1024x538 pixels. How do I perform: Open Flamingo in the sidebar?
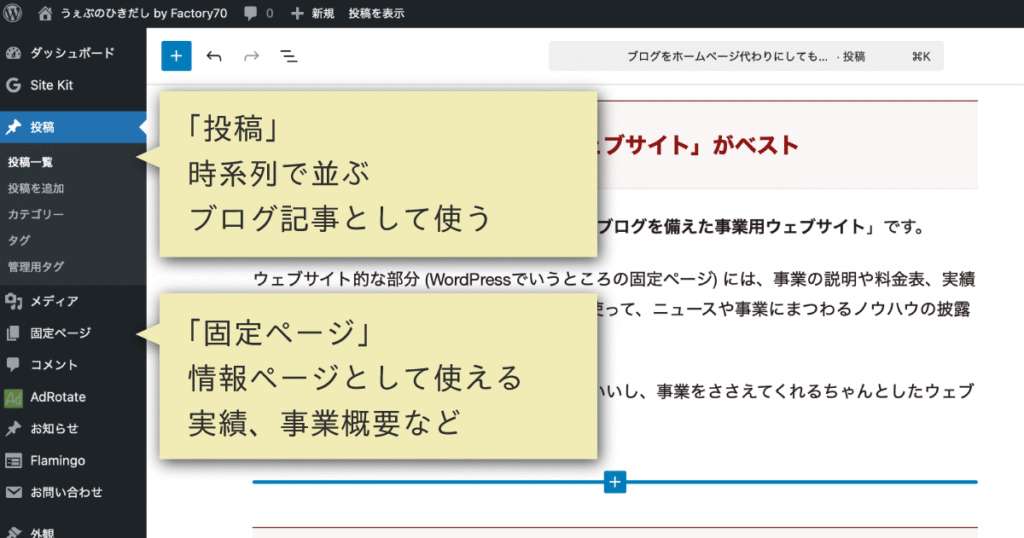(x=57, y=461)
